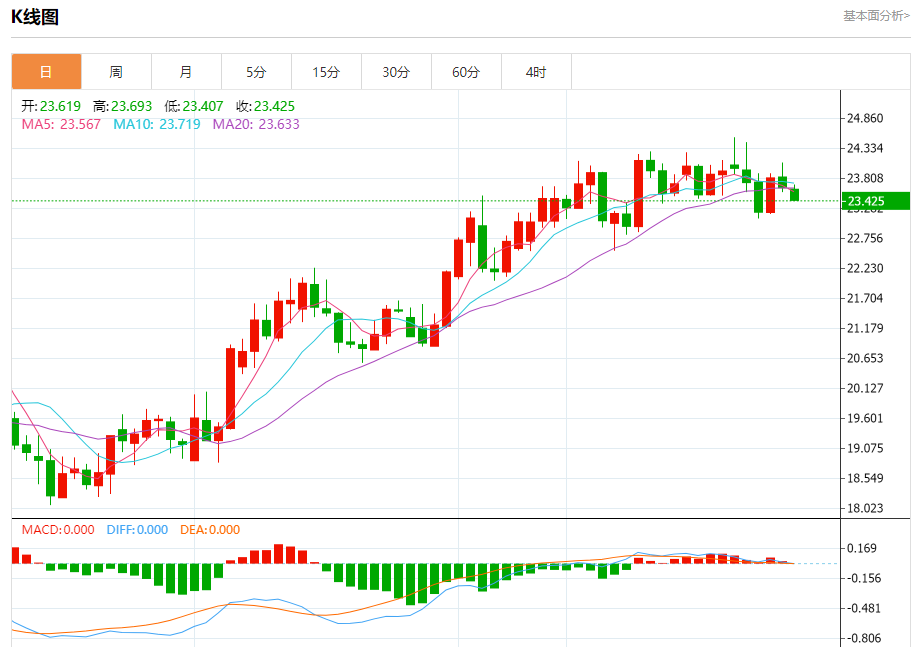Image resolution: width=912 pixels, height=647 pixels.
Task: Open the 60分 interval tab
Action: (x=466, y=72)
